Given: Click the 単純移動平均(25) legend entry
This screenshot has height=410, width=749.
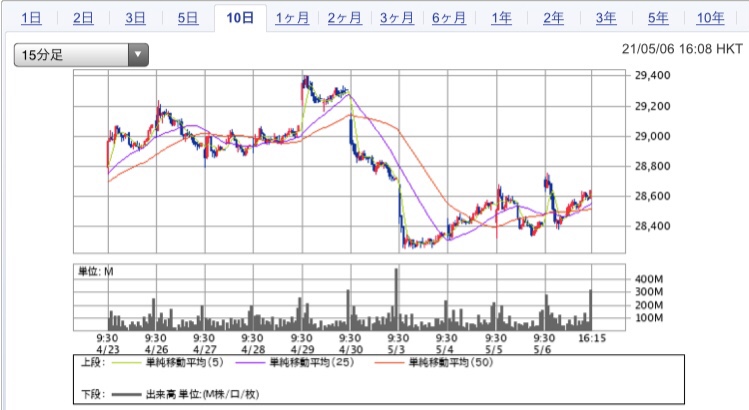Looking at the screenshot, I should tap(312, 362).
